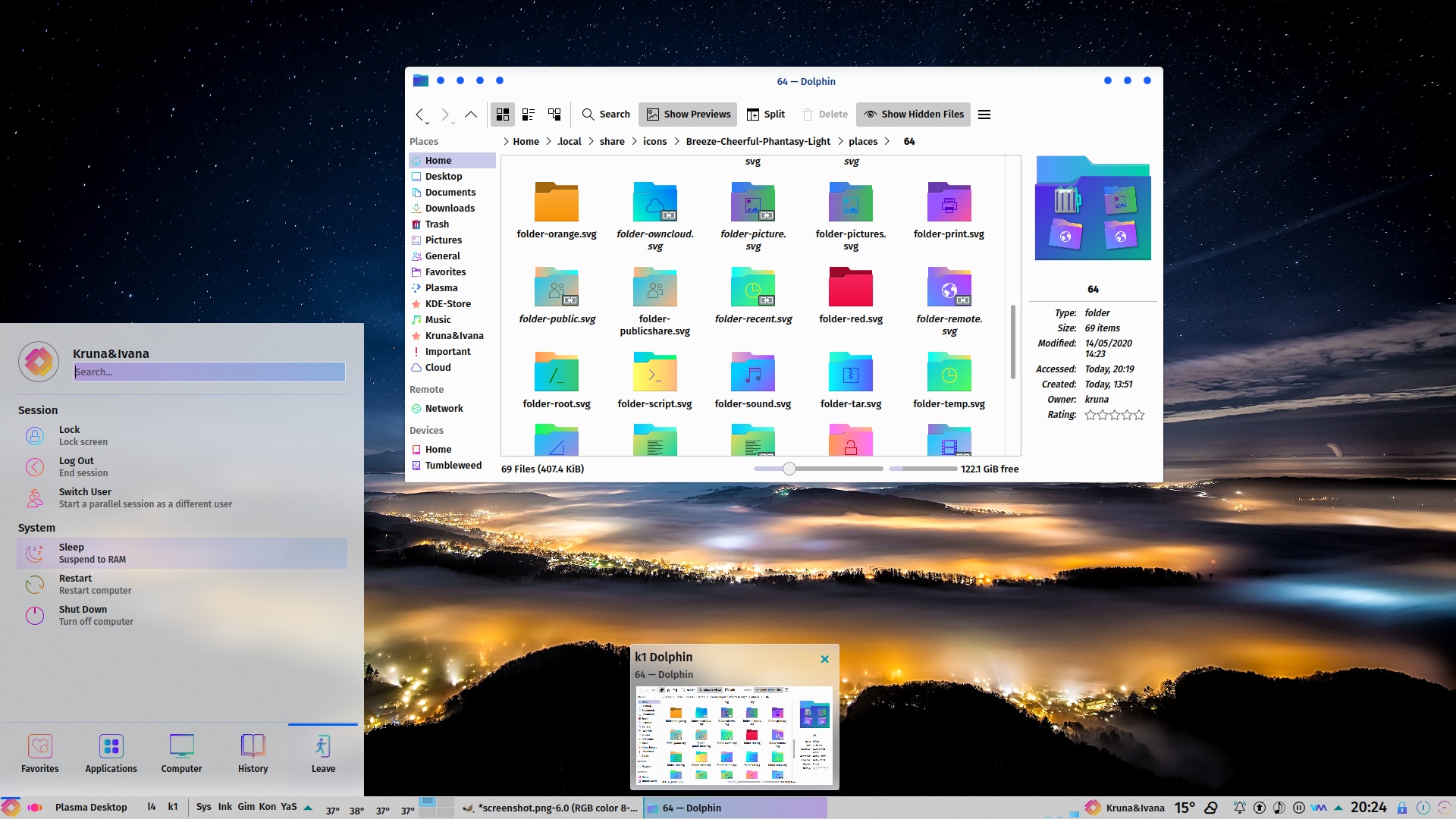Open the folder-orange.svg file
1456x819 pixels.
(x=557, y=211)
